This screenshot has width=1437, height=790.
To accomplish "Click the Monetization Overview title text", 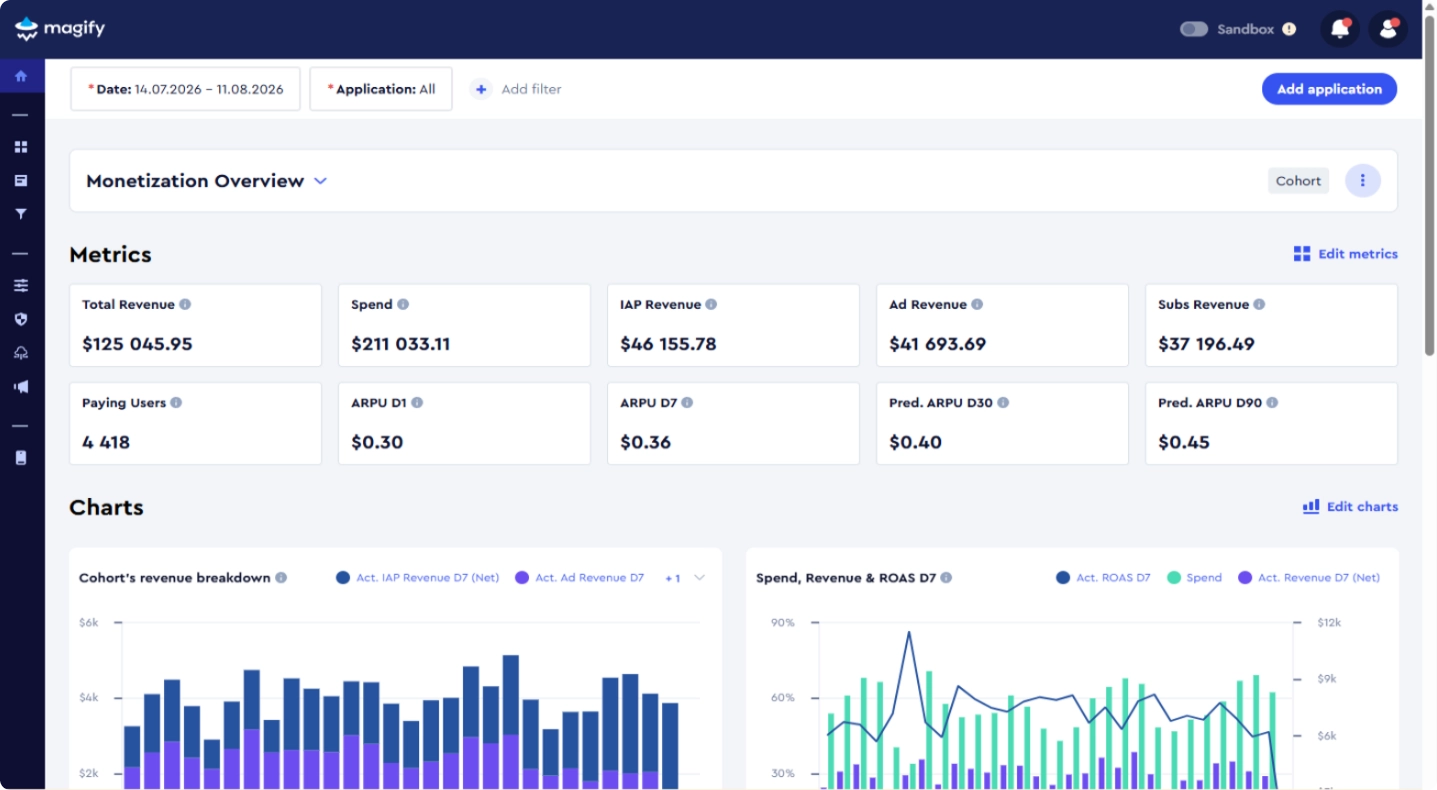I will point(195,181).
